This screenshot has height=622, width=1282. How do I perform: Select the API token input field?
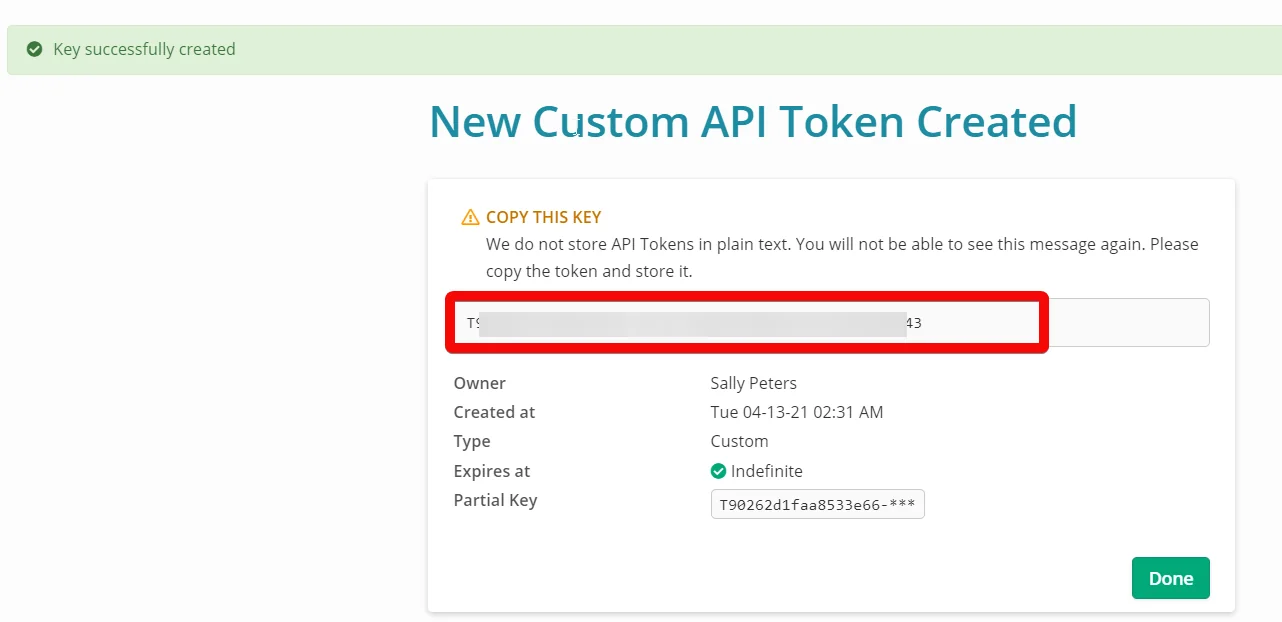click(x=828, y=323)
